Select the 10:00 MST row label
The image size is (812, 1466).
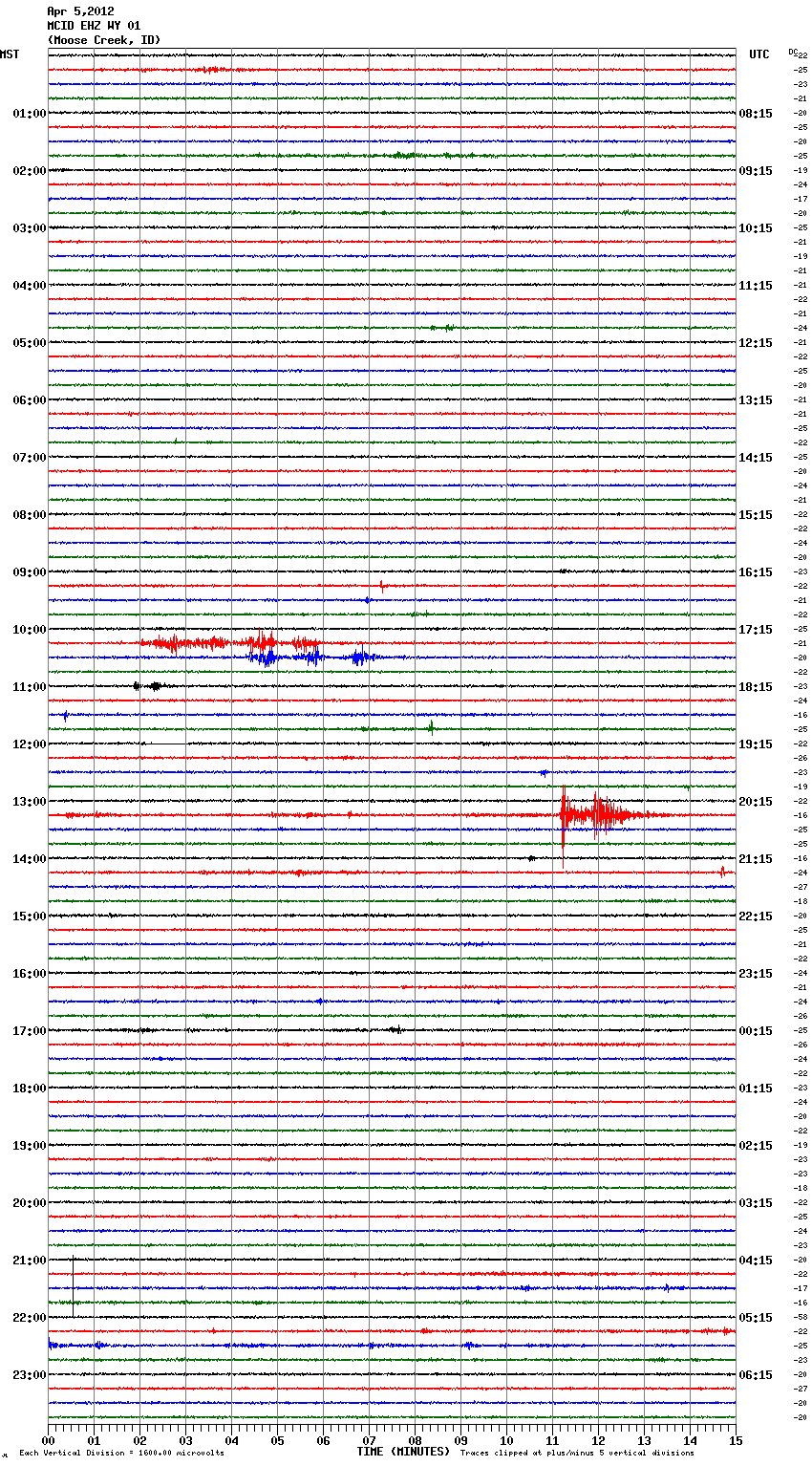30,630
